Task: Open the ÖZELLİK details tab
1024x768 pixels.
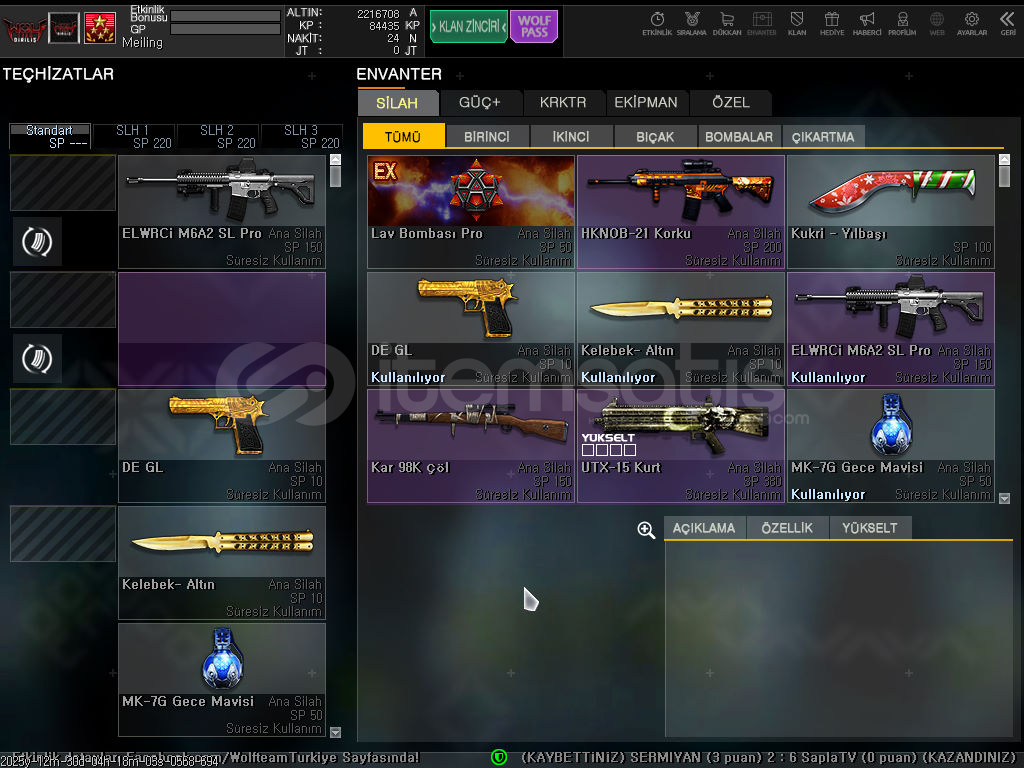Action: click(x=787, y=528)
